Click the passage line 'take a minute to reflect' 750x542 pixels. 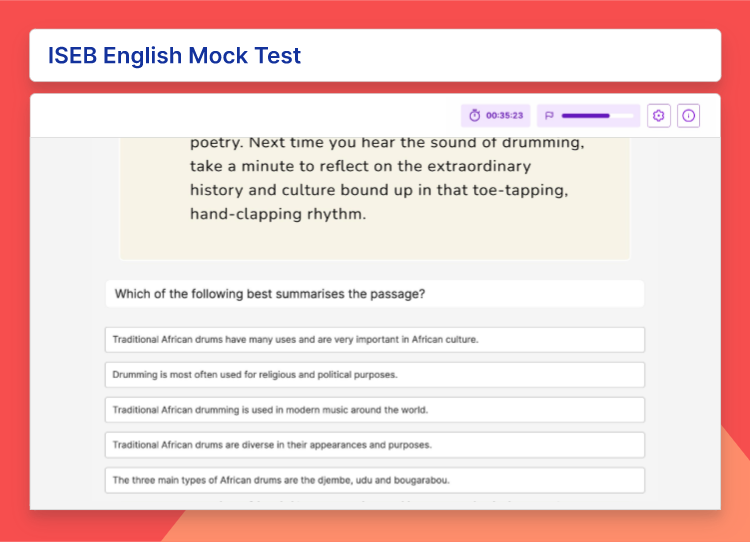pos(360,166)
